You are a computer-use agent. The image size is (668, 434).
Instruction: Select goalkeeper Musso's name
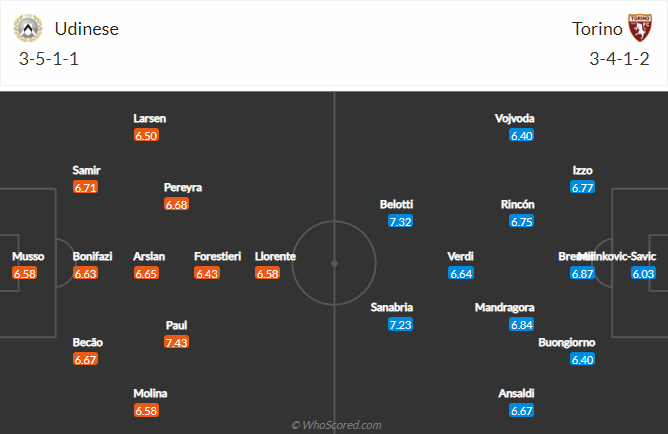pyautogui.click(x=27, y=256)
